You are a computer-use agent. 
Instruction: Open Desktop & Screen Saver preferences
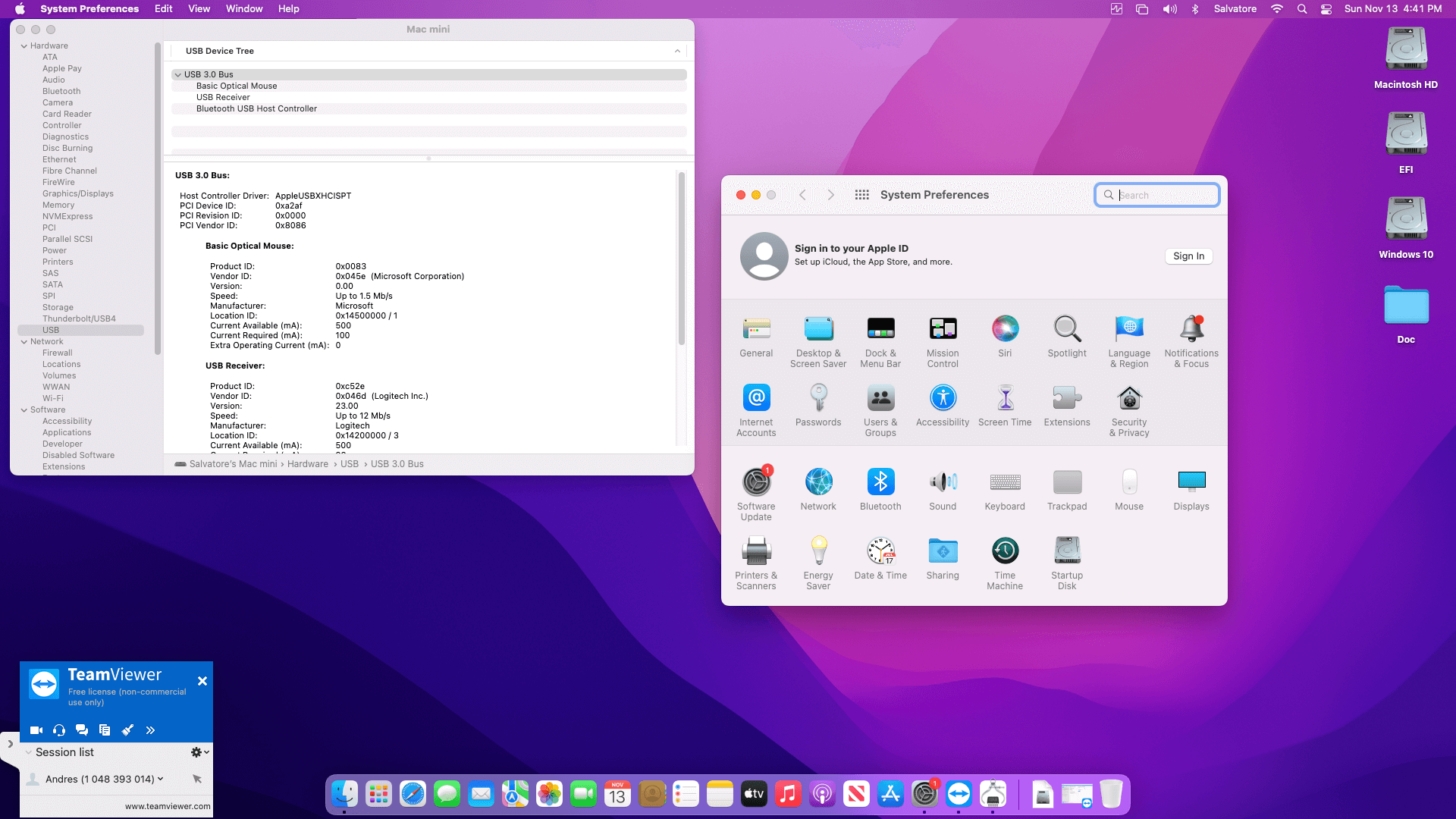818,342
